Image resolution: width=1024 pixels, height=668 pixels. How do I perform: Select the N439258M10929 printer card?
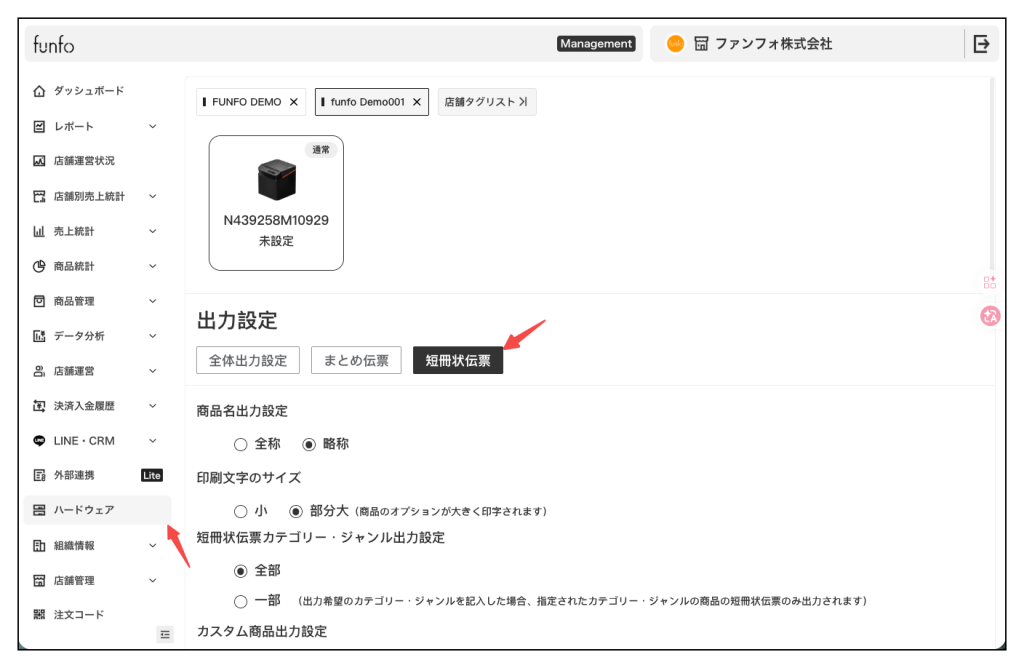click(276, 203)
